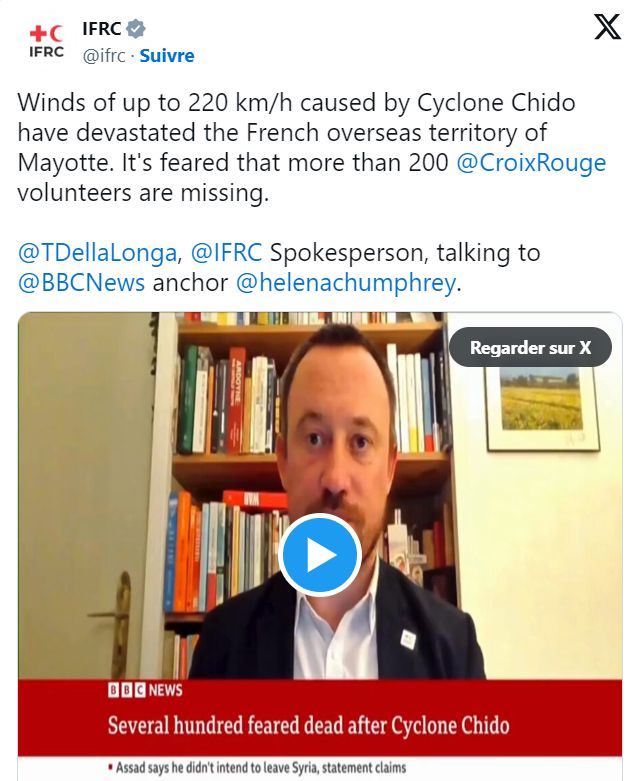This screenshot has height=781, width=632.
Task: Click the Suivre follow link
Action: 167,55
